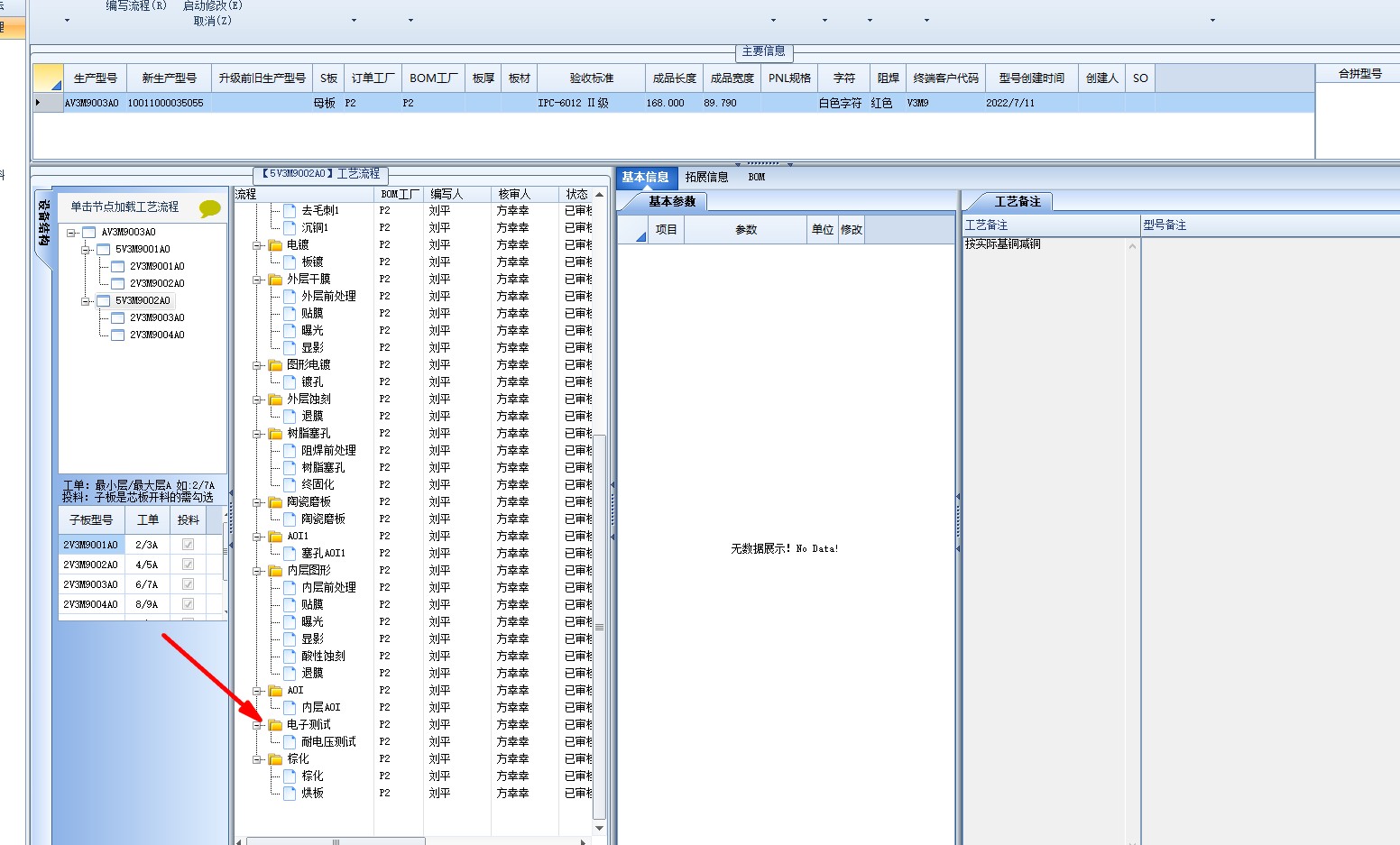Click the 10011000035055 new model cell
1400x845 pixels.
pyautogui.click(x=168, y=104)
